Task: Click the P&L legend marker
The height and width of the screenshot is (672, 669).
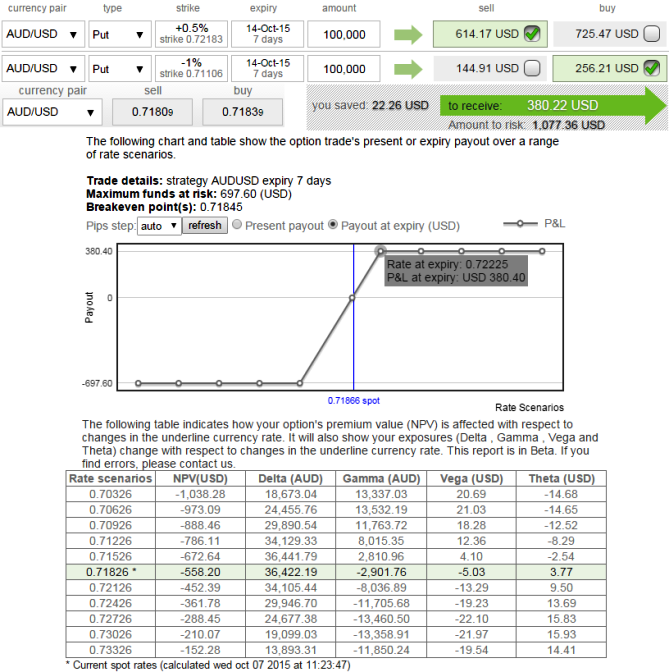Action: (x=520, y=224)
